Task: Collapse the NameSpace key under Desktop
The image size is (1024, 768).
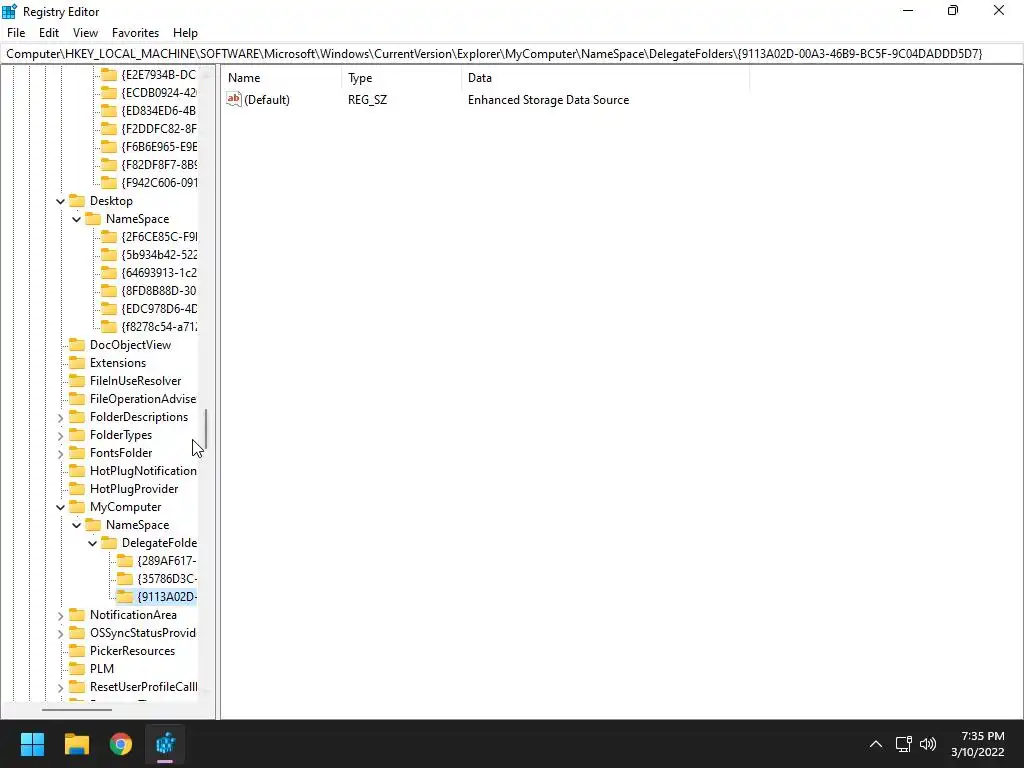Action: pos(76,219)
